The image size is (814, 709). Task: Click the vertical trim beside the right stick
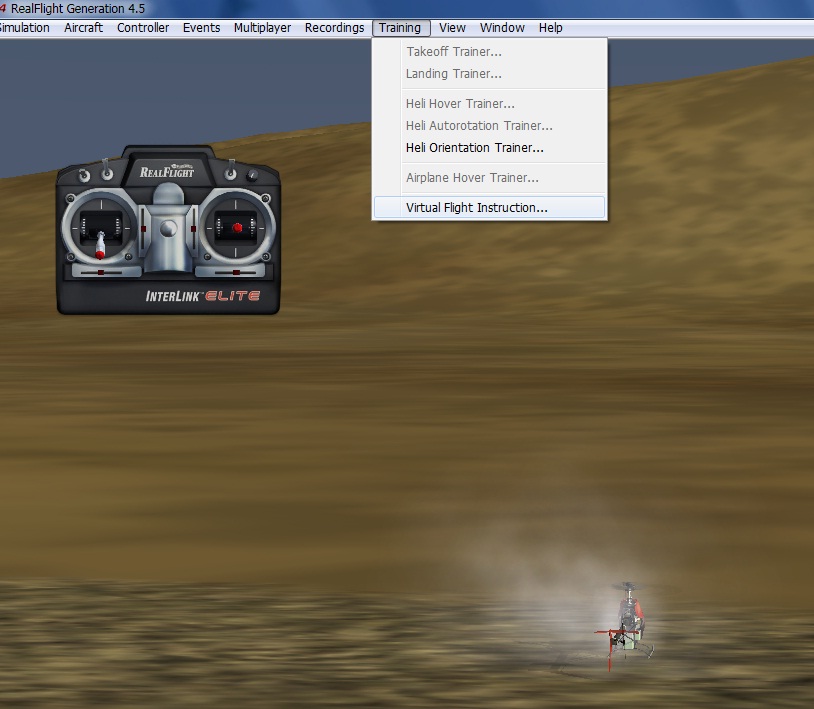click(194, 228)
